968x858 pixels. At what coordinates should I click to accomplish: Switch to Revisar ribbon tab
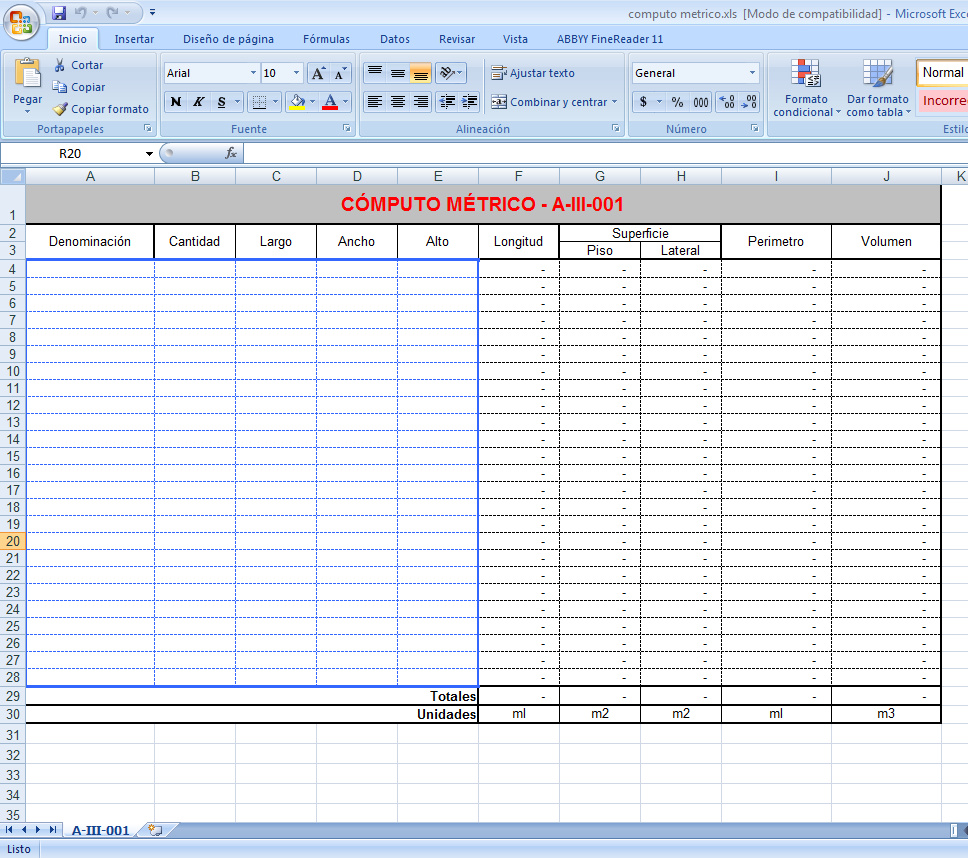(x=457, y=39)
